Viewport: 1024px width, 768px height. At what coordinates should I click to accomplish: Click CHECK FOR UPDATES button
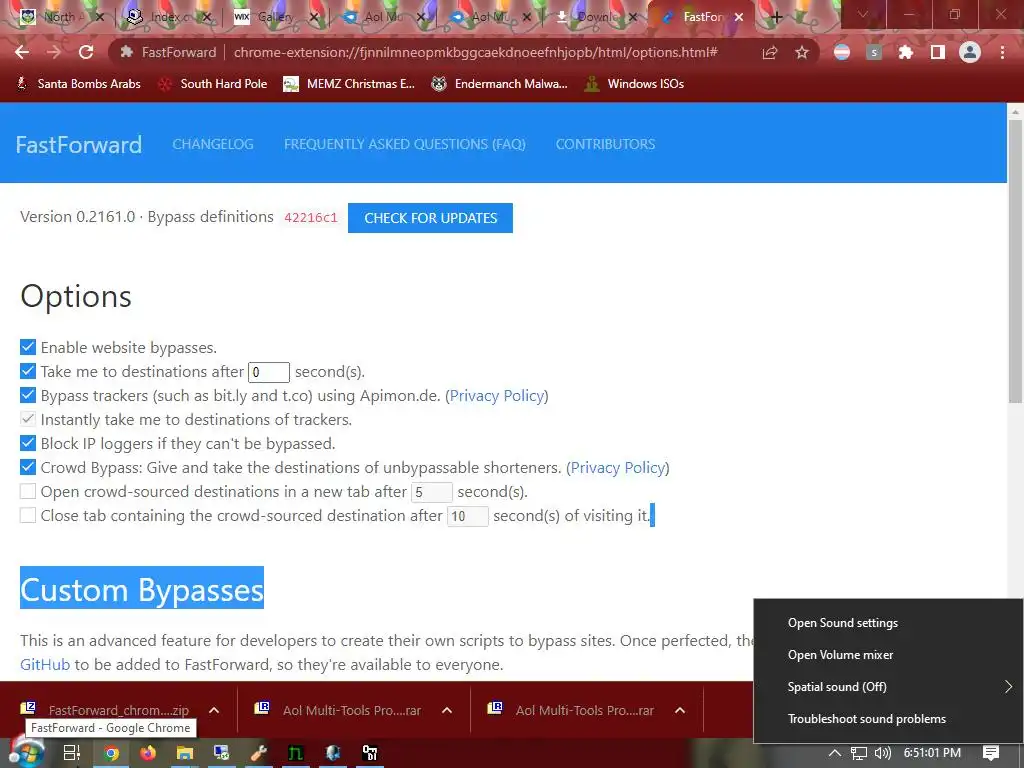coord(430,218)
